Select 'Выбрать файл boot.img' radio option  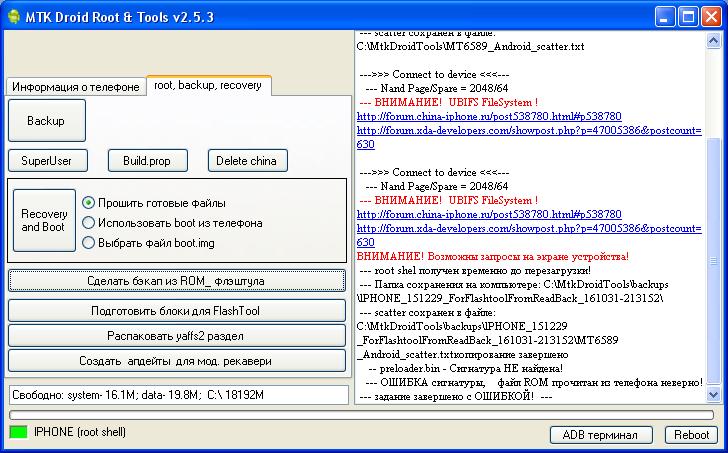coord(89,242)
